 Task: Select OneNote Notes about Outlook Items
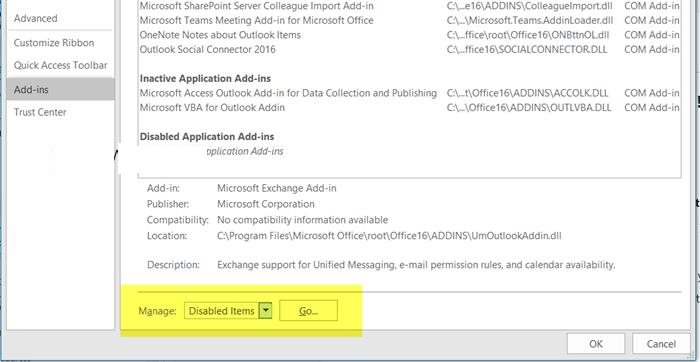tap(220, 35)
